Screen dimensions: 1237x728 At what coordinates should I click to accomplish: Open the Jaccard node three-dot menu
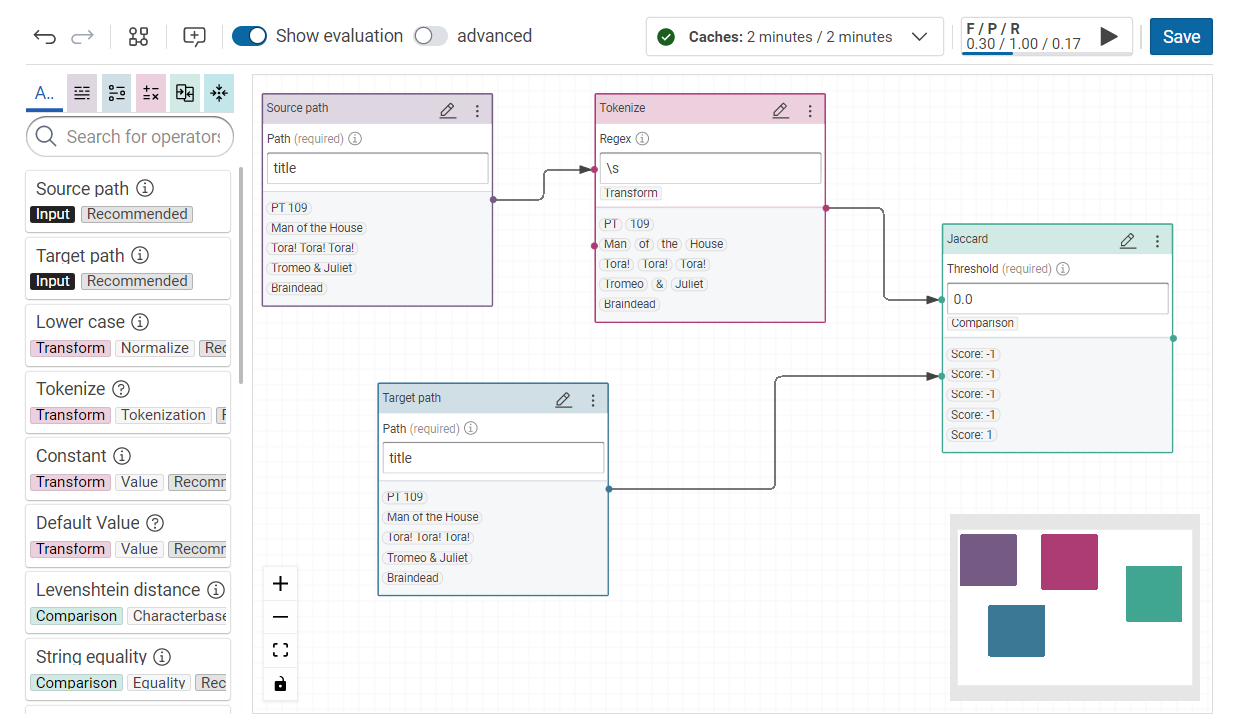[1157, 241]
